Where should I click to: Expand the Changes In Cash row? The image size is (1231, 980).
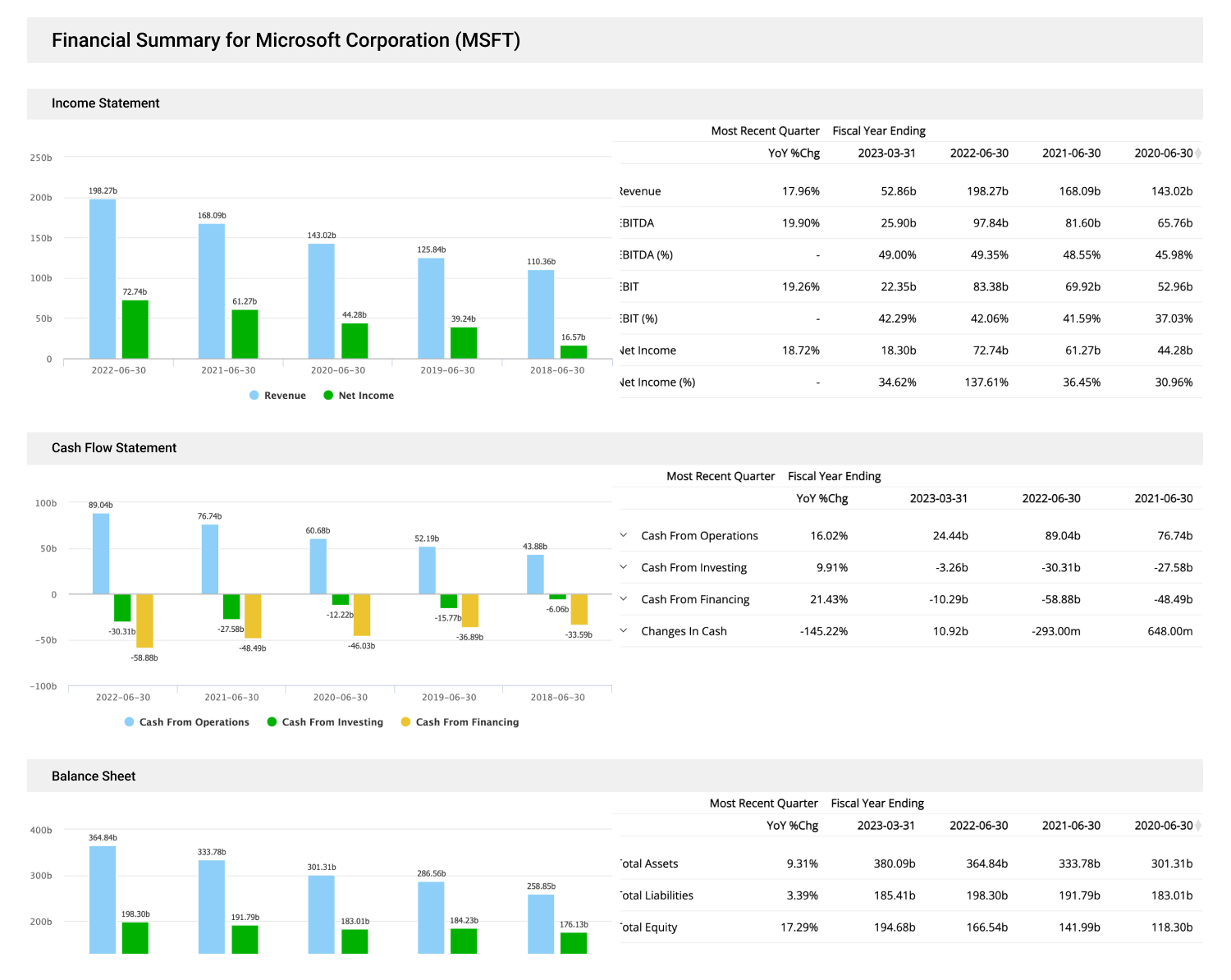pyautogui.click(x=625, y=630)
